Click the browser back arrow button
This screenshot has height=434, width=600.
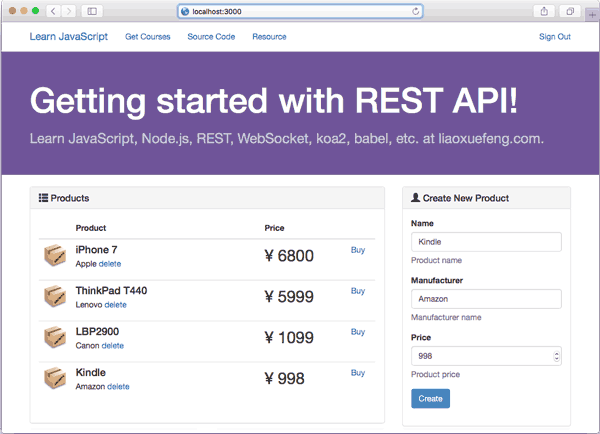point(54,10)
